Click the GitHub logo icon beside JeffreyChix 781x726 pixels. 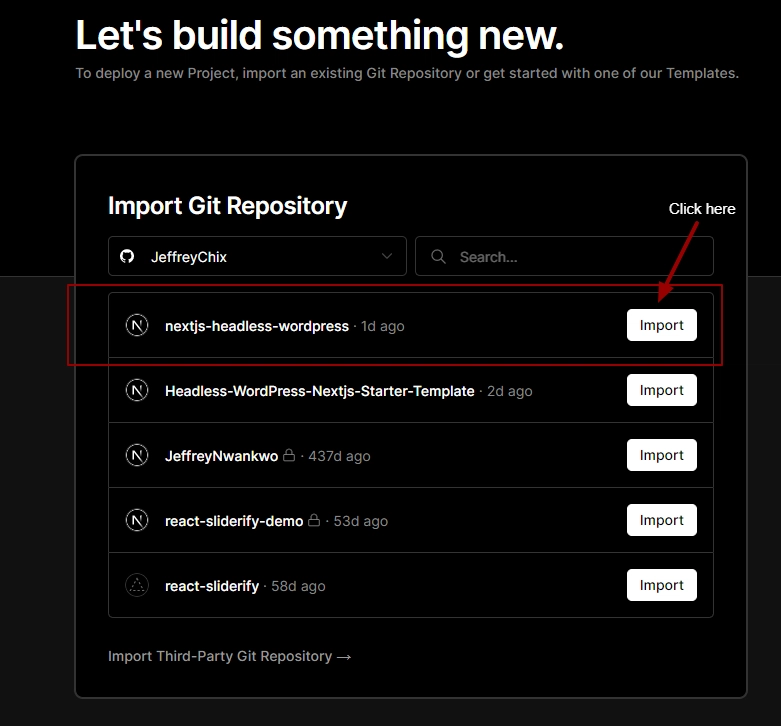127,256
